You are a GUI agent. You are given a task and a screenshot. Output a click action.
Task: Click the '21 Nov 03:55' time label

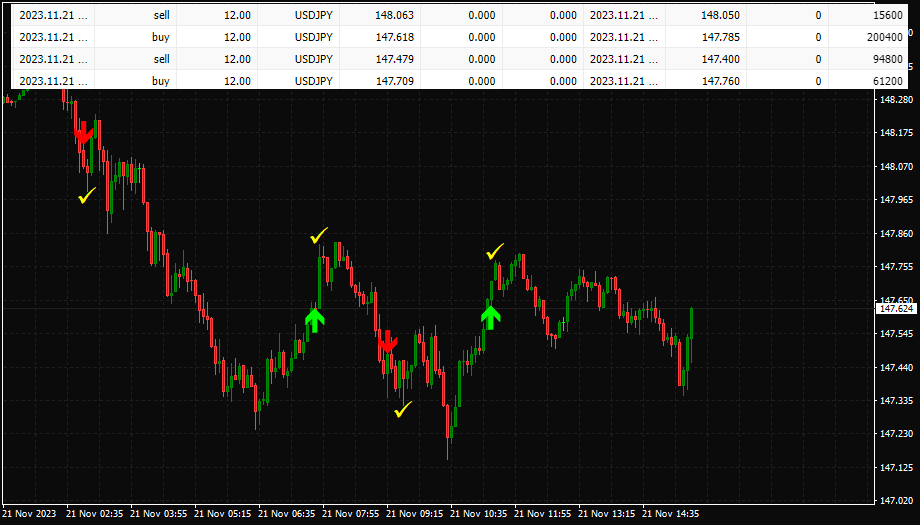pyautogui.click(x=158, y=514)
